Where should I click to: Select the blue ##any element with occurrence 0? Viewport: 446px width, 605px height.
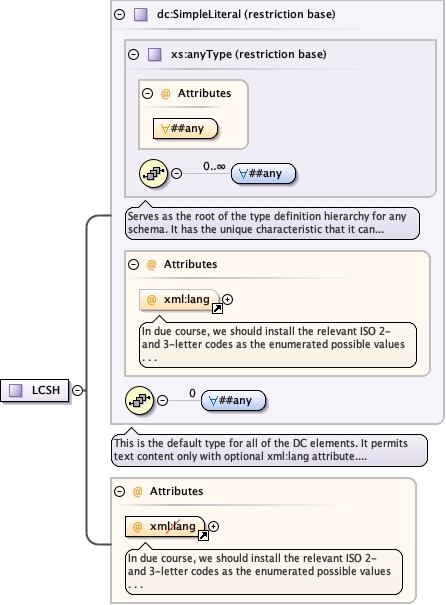[x=233, y=401]
